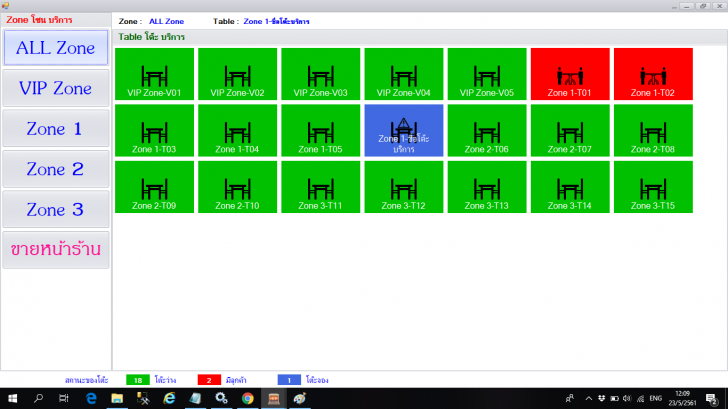Switch to the restaurant app taskbar icon

pyautogui.click(x=273, y=398)
